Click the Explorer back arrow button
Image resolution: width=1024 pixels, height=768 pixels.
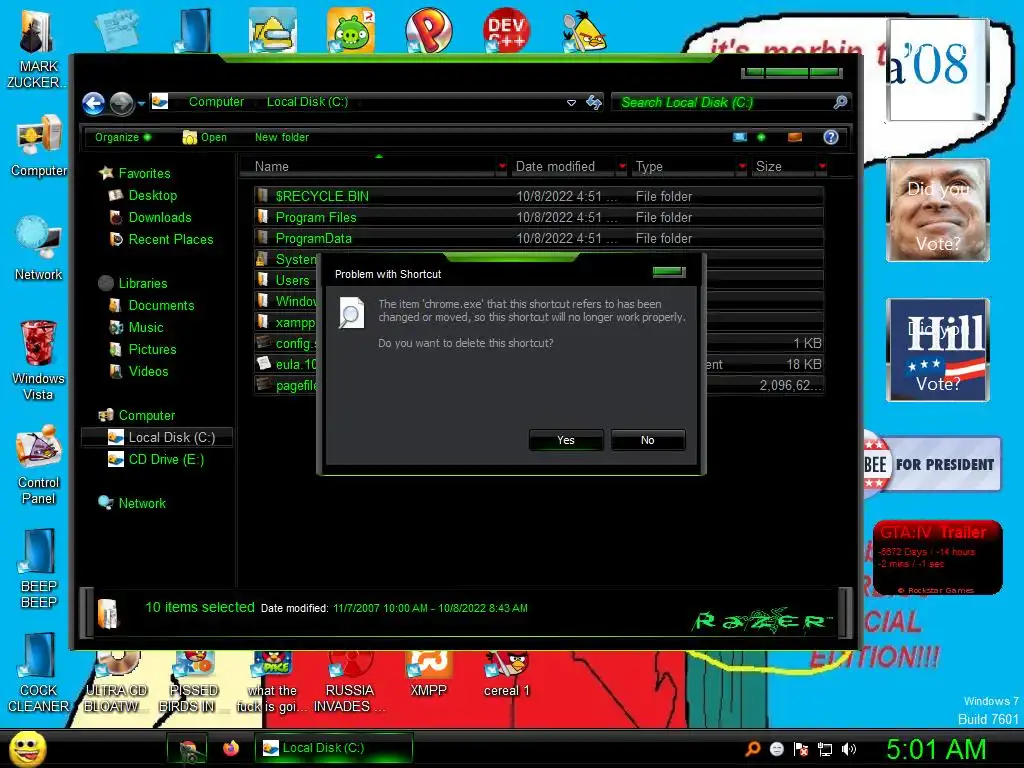[x=94, y=103]
